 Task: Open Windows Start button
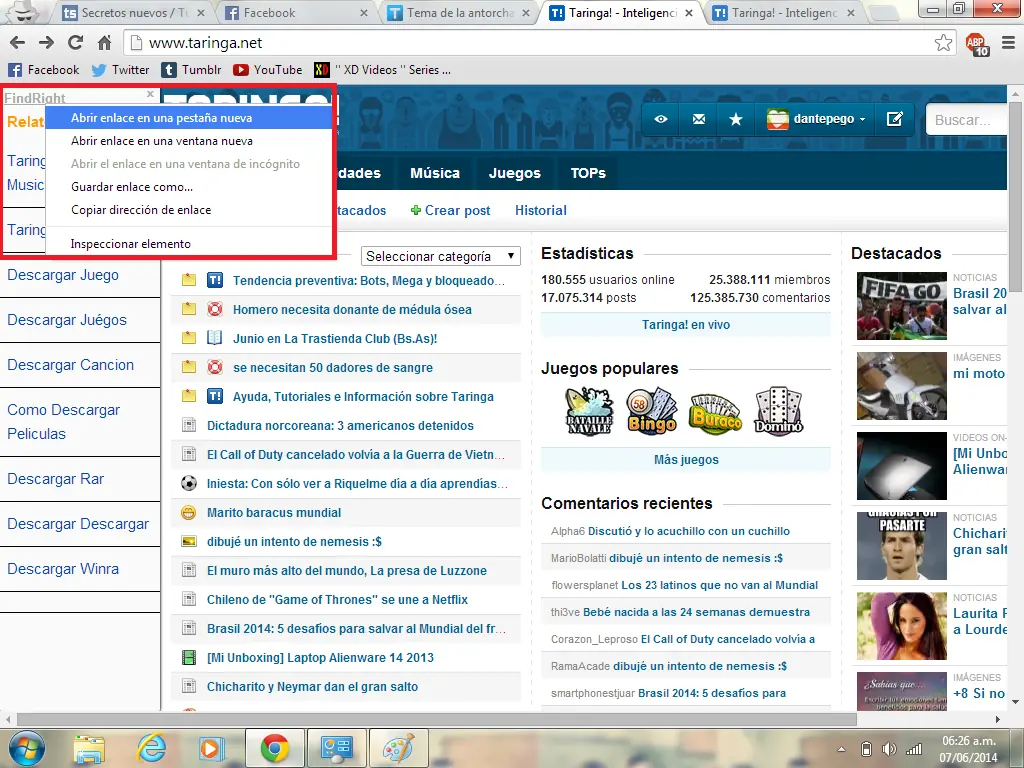(x=27, y=748)
